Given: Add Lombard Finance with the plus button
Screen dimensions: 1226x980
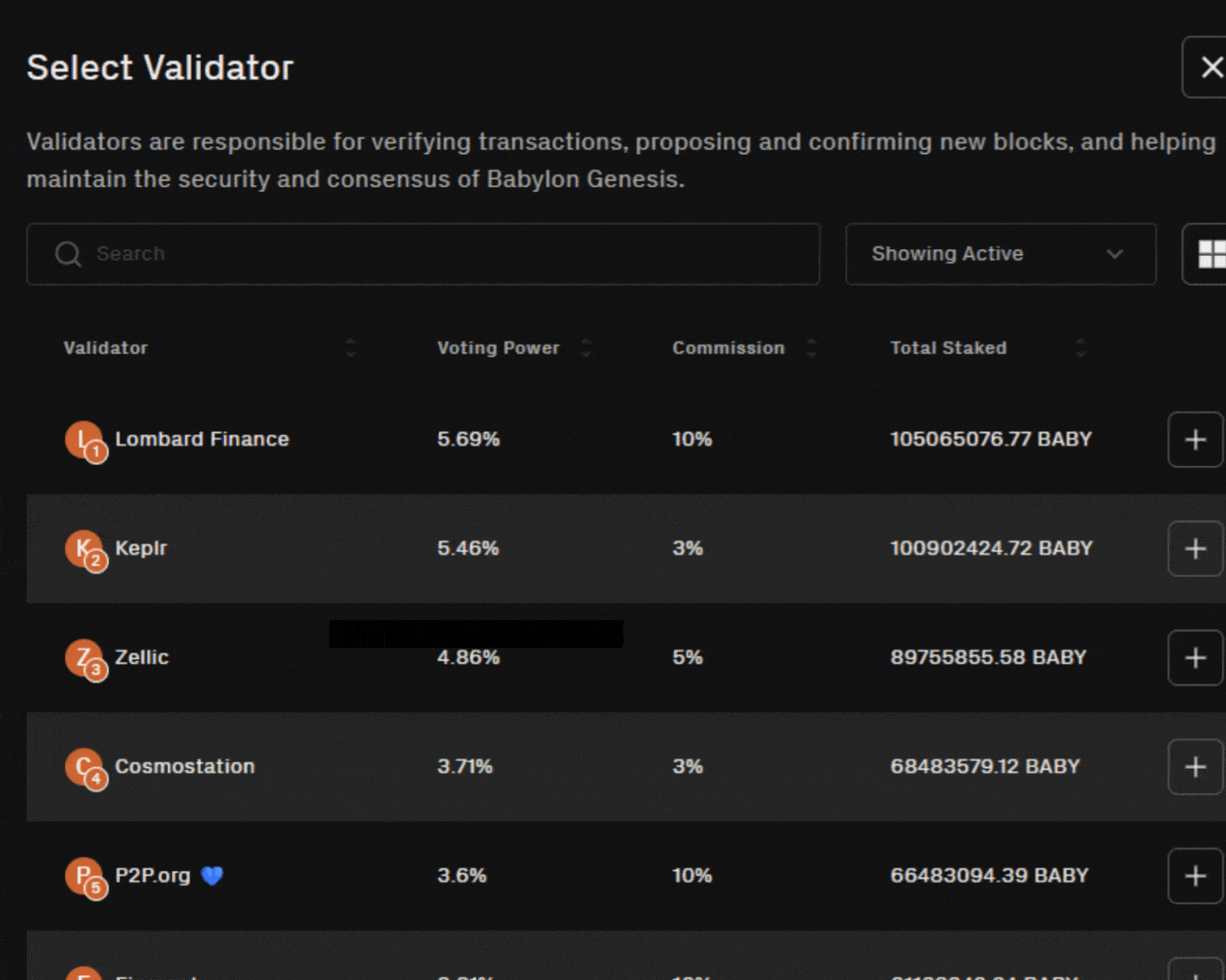Looking at the screenshot, I should pyautogui.click(x=1195, y=439).
